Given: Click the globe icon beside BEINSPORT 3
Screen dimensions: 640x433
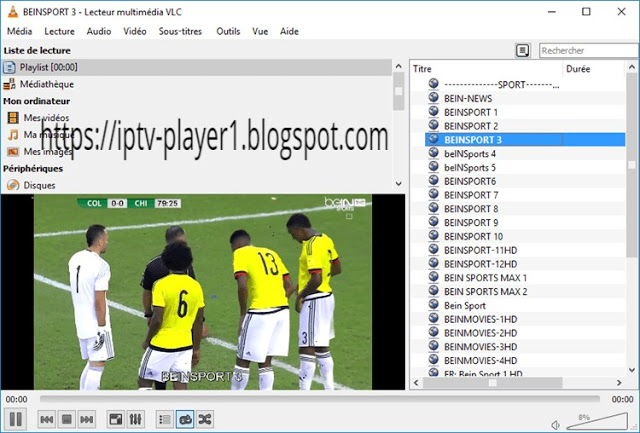Looking at the screenshot, I should (433, 139).
